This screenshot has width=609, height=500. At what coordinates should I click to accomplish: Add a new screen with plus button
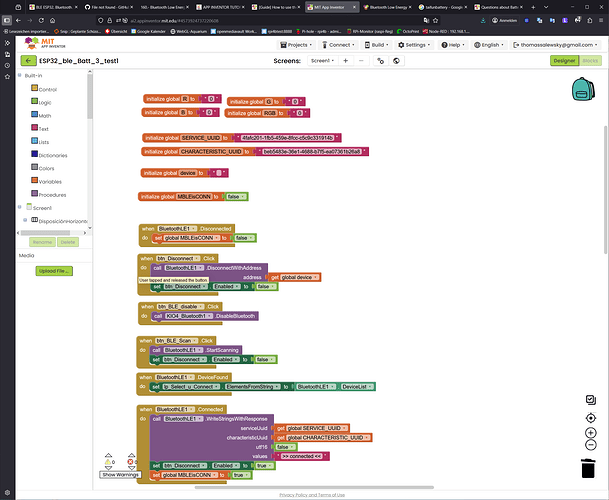(345, 61)
